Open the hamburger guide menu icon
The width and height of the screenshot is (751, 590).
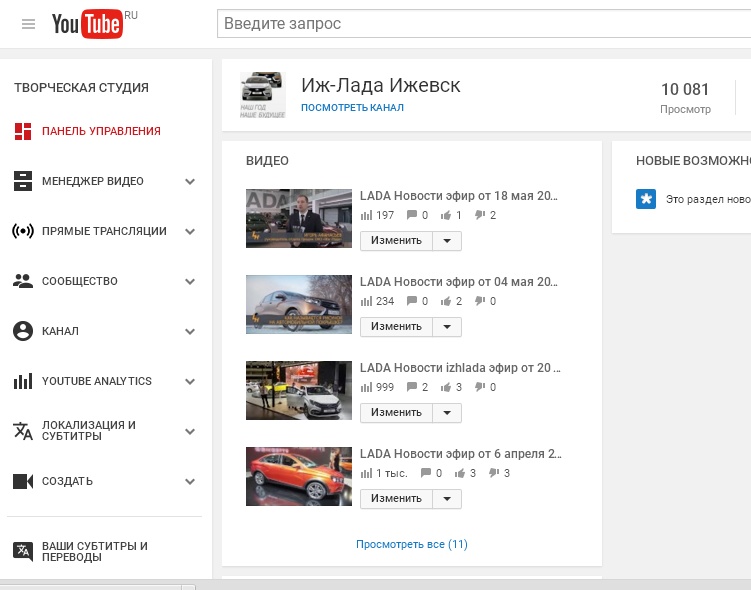point(28,24)
